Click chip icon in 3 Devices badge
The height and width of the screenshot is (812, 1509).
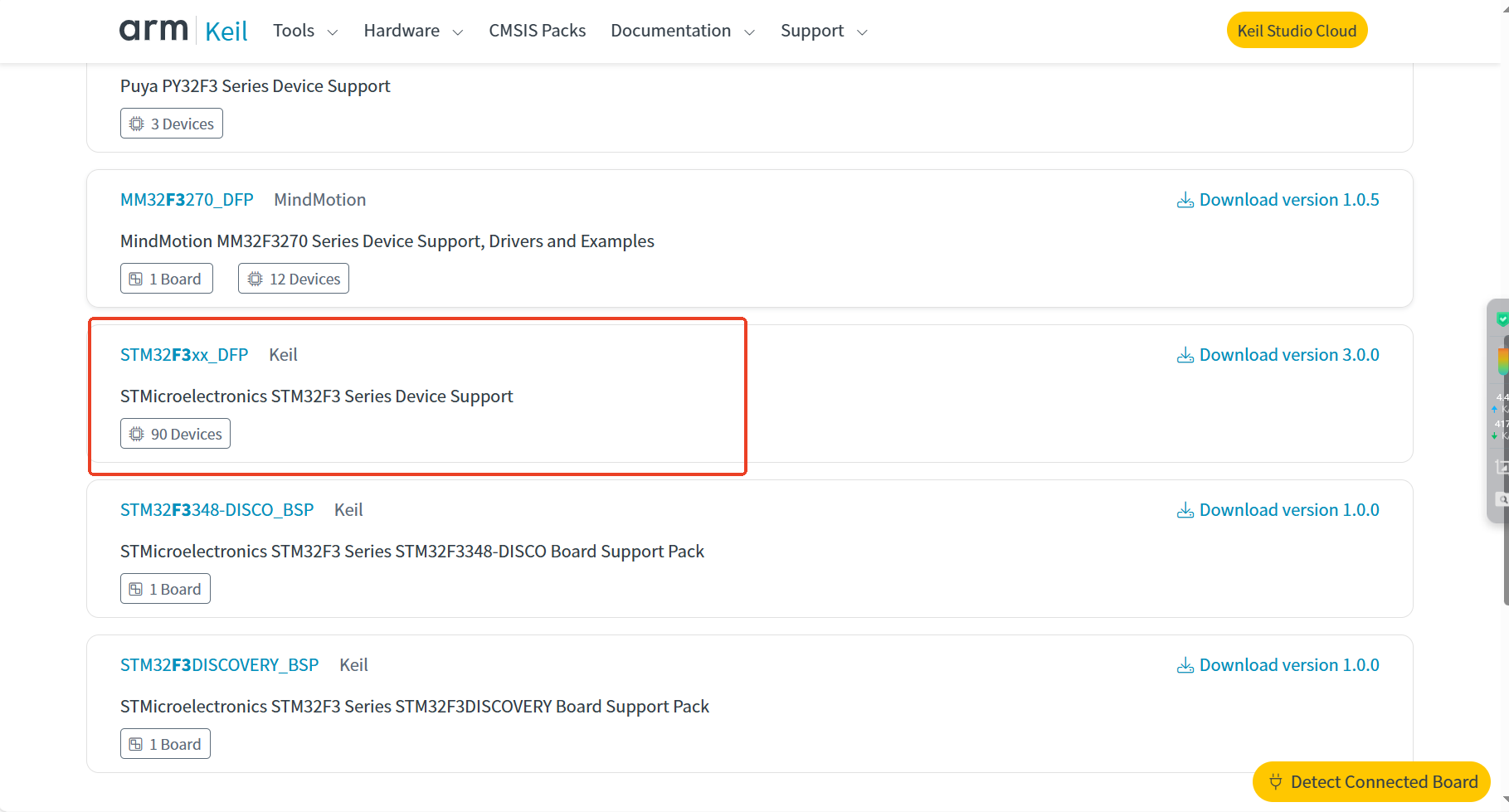(137, 124)
